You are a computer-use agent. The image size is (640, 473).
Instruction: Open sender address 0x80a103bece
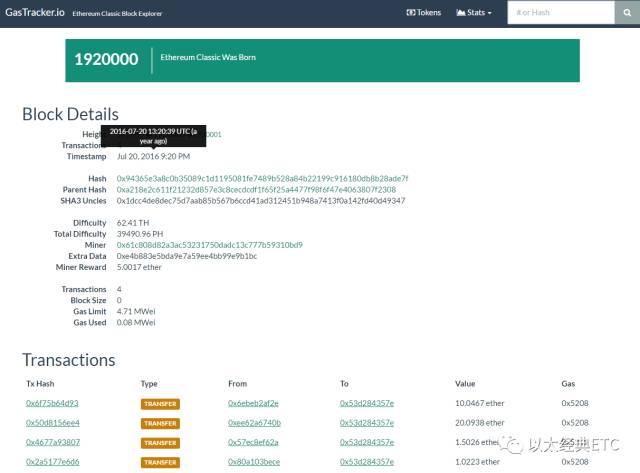coord(254,462)
